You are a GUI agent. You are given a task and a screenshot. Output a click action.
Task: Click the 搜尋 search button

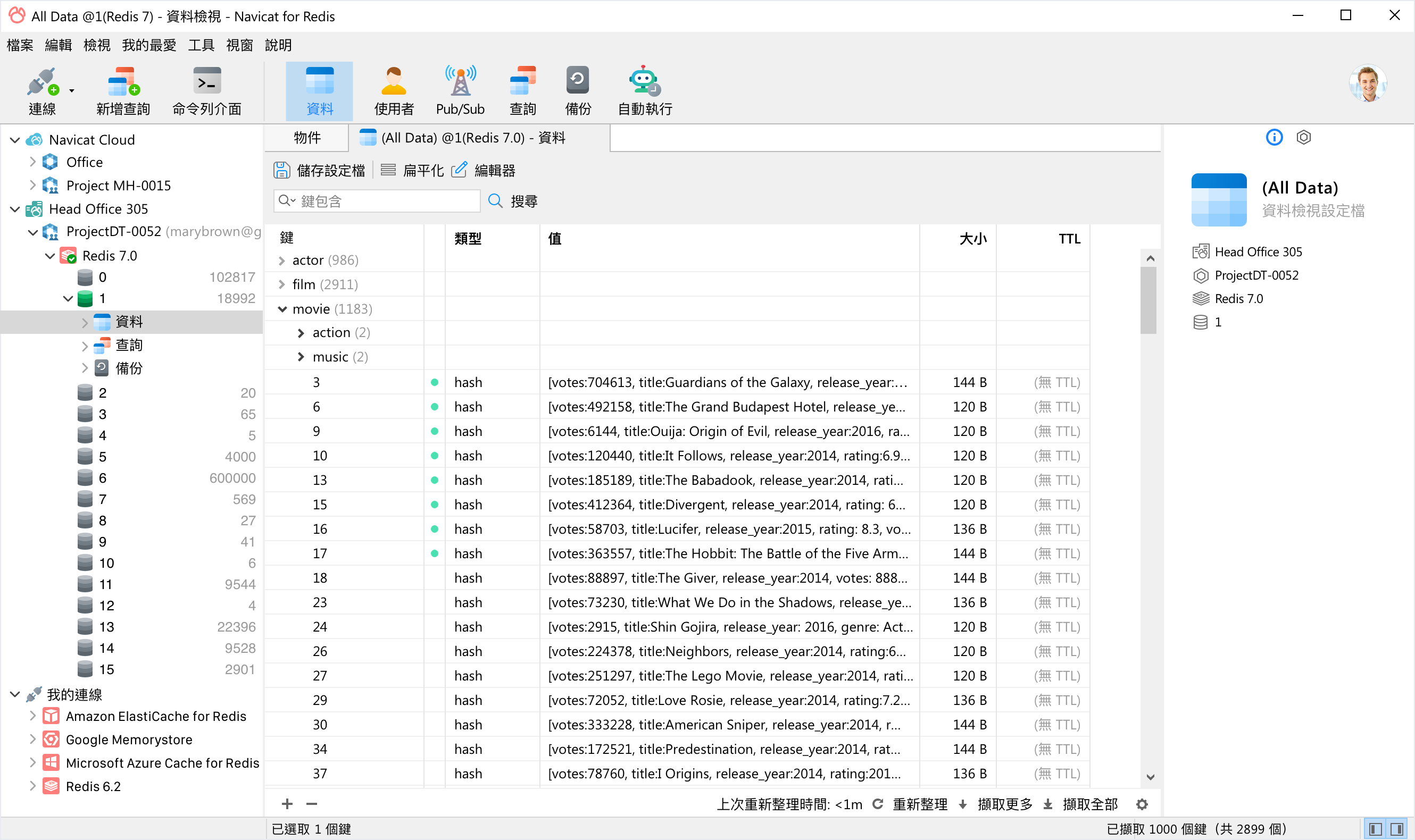pos(512,201)
